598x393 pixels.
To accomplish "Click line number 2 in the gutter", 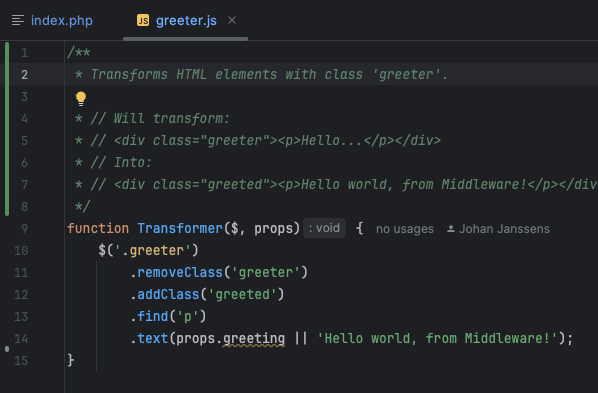I will click(x=24, y=74).
